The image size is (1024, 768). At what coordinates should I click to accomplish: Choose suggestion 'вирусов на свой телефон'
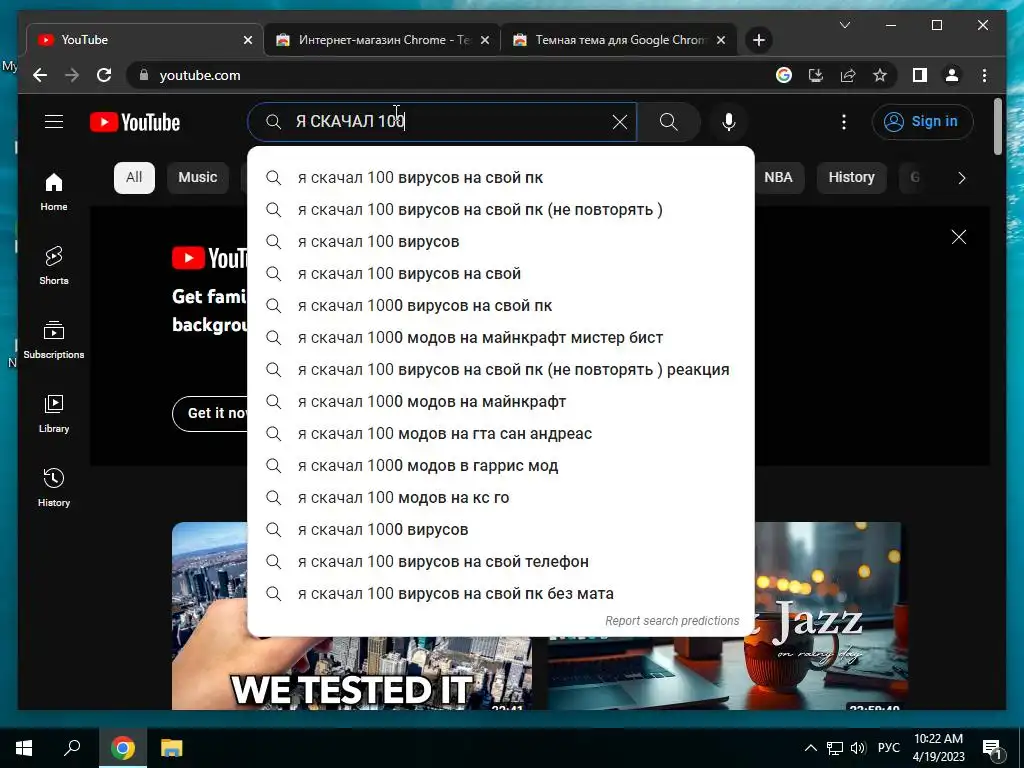click(501, 562)
